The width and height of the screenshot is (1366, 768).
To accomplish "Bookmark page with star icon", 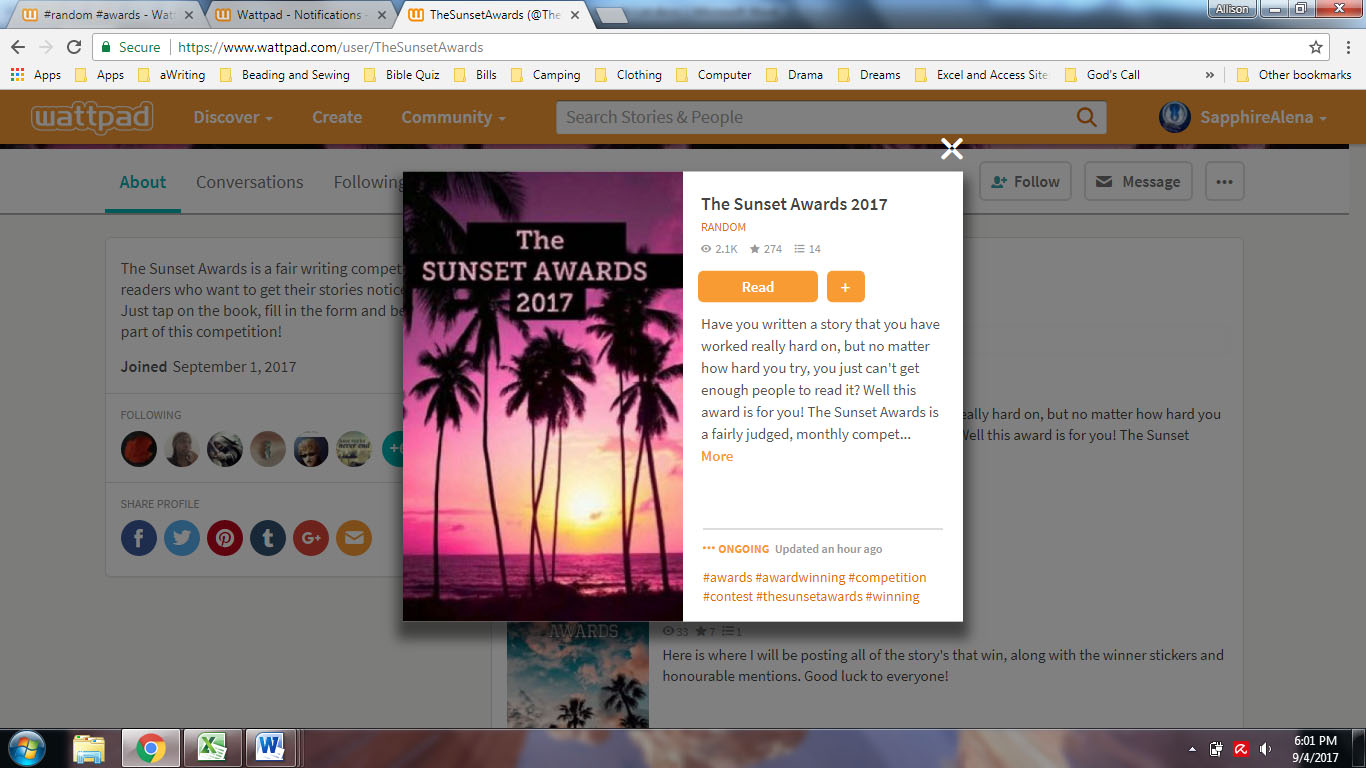I will [1315, 47].
